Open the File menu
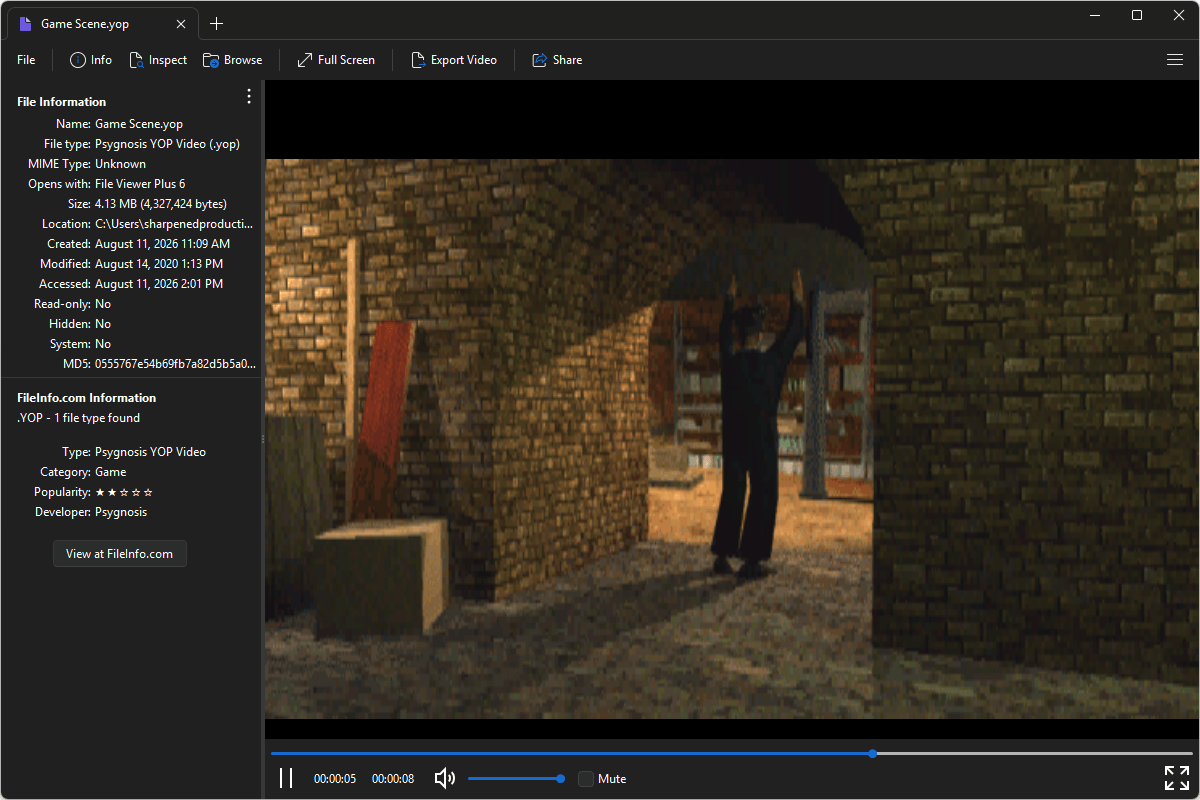 pyautogui.click(x=26, y=60)
